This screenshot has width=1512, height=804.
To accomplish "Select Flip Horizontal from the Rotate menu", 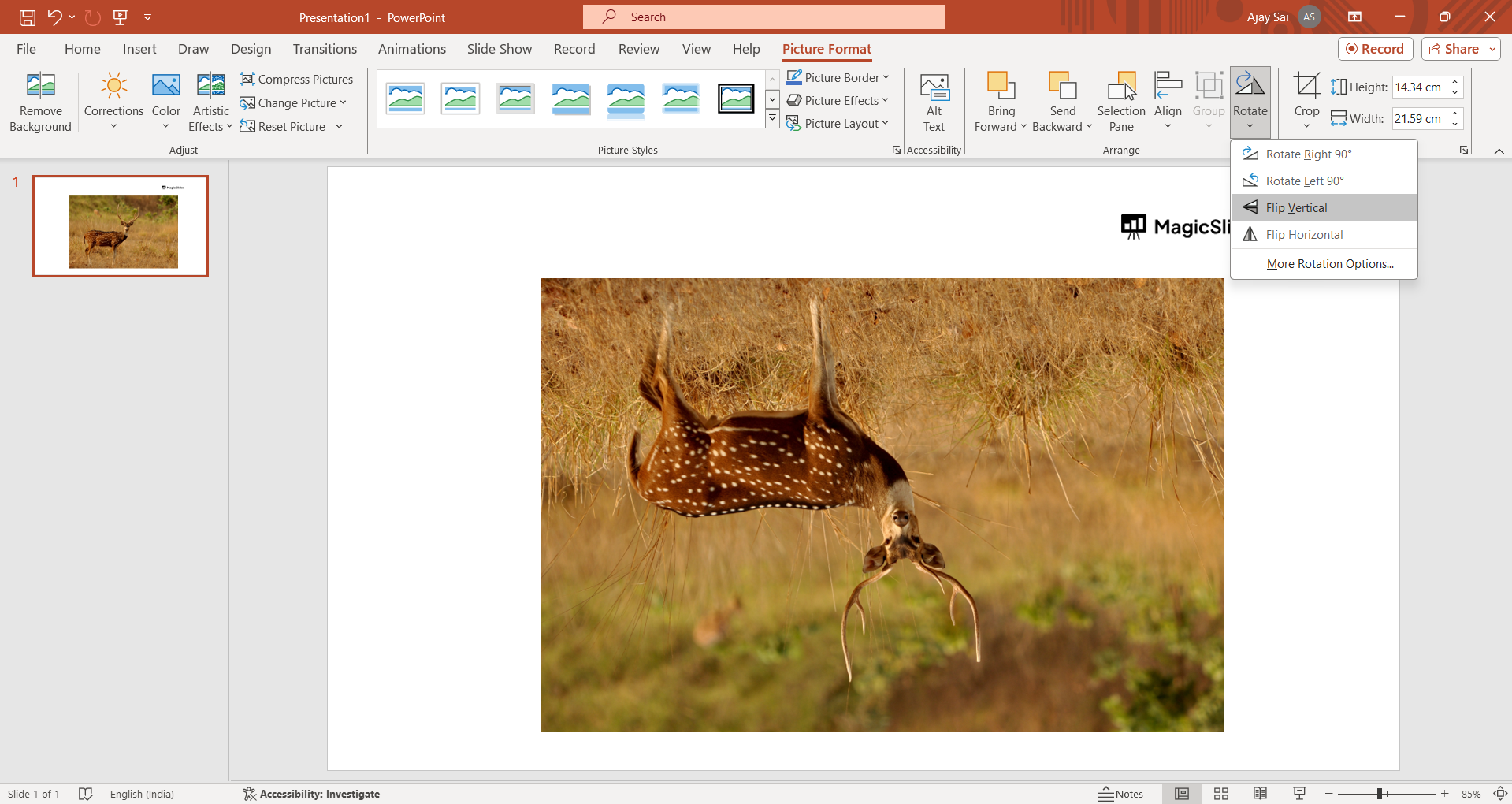I will (x=1304, y=235).
